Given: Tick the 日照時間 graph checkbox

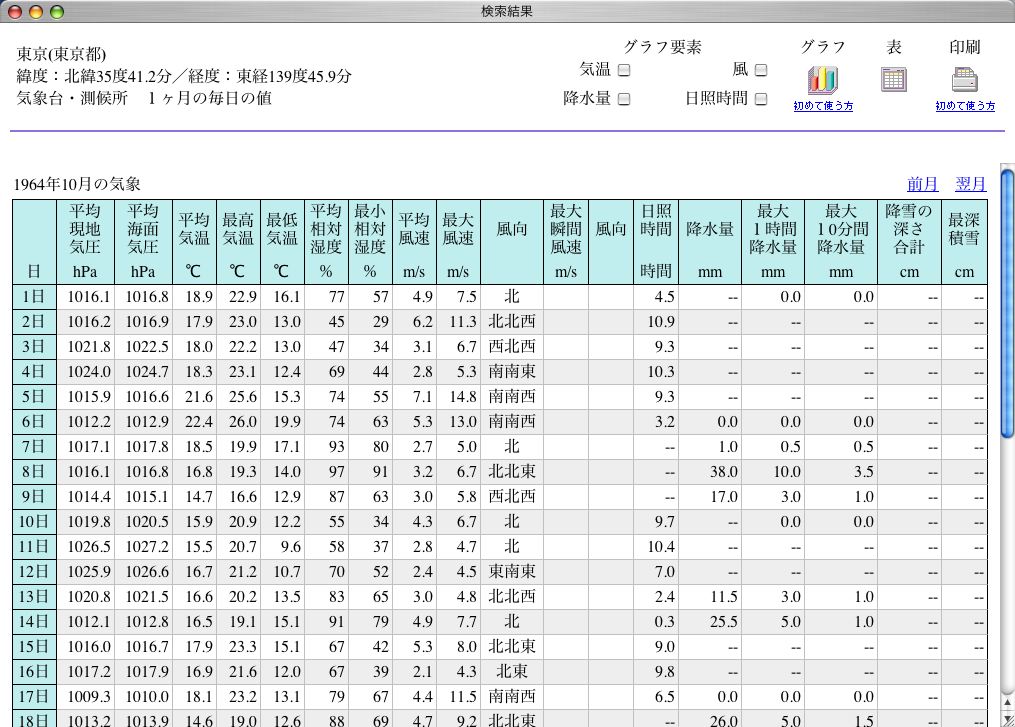Looking at the screenshot, I should (x=761, y=99).
